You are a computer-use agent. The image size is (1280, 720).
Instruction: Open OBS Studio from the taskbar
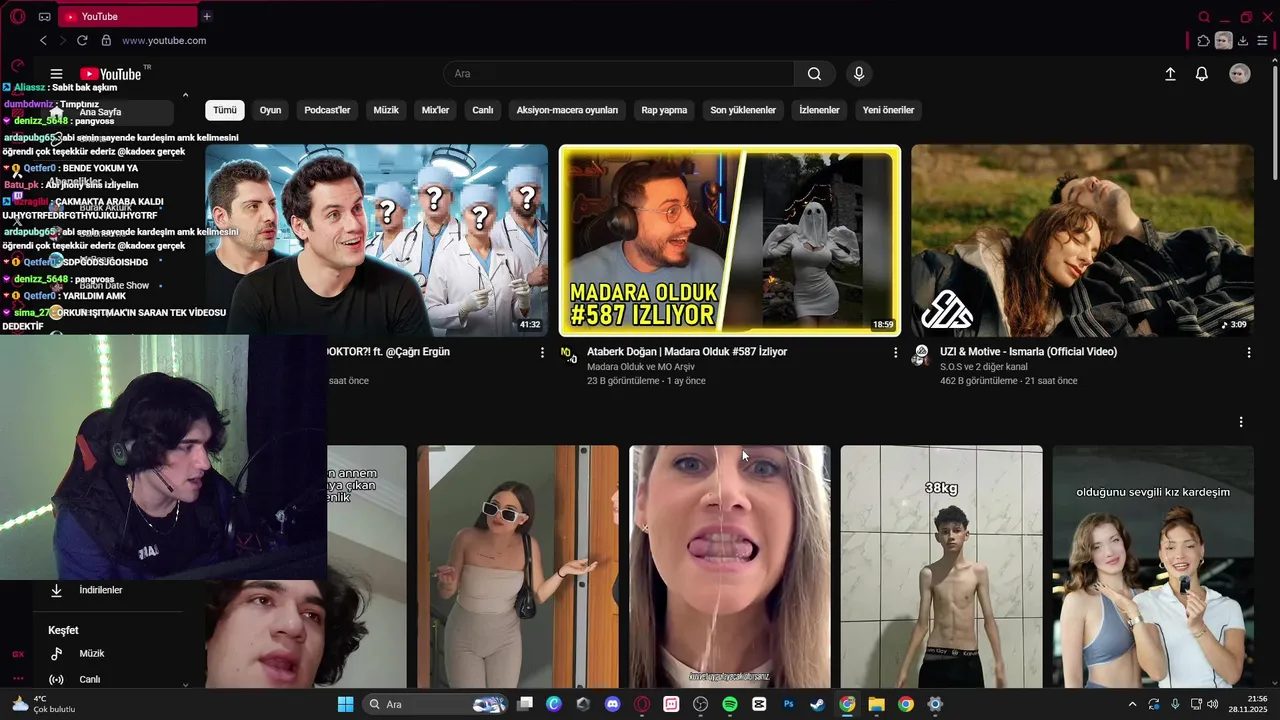point(701,704)
